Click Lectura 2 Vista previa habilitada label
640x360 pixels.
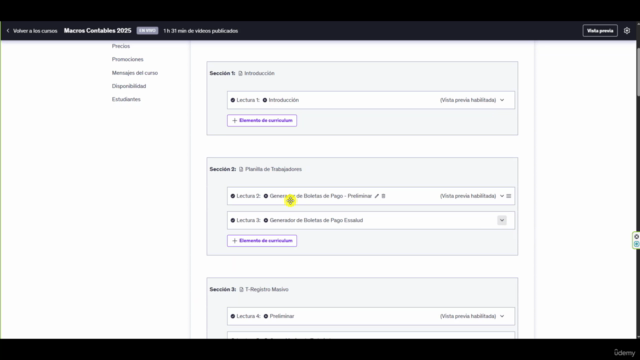468,196
